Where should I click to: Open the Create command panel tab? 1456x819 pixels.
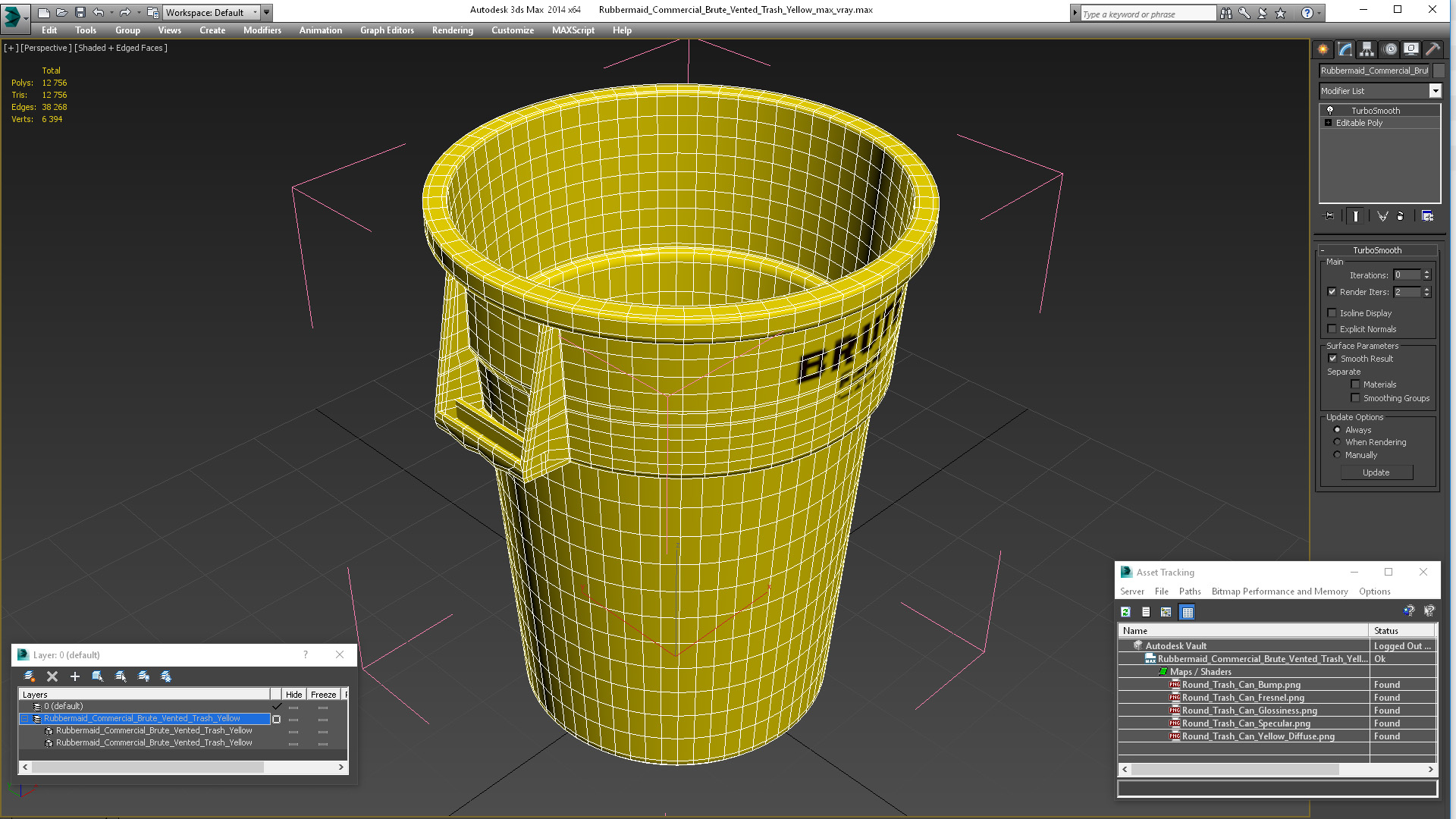click(x=1323, y=49)
